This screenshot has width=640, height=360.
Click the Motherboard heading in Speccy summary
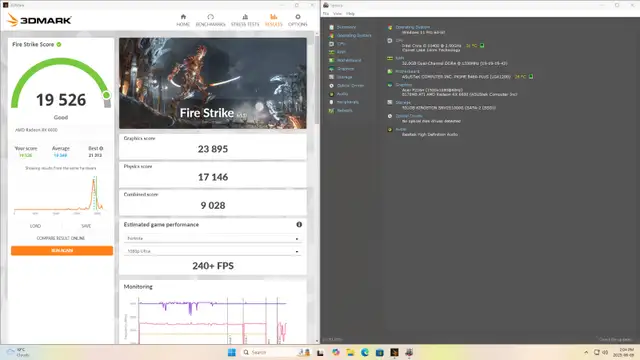point(407,71)
